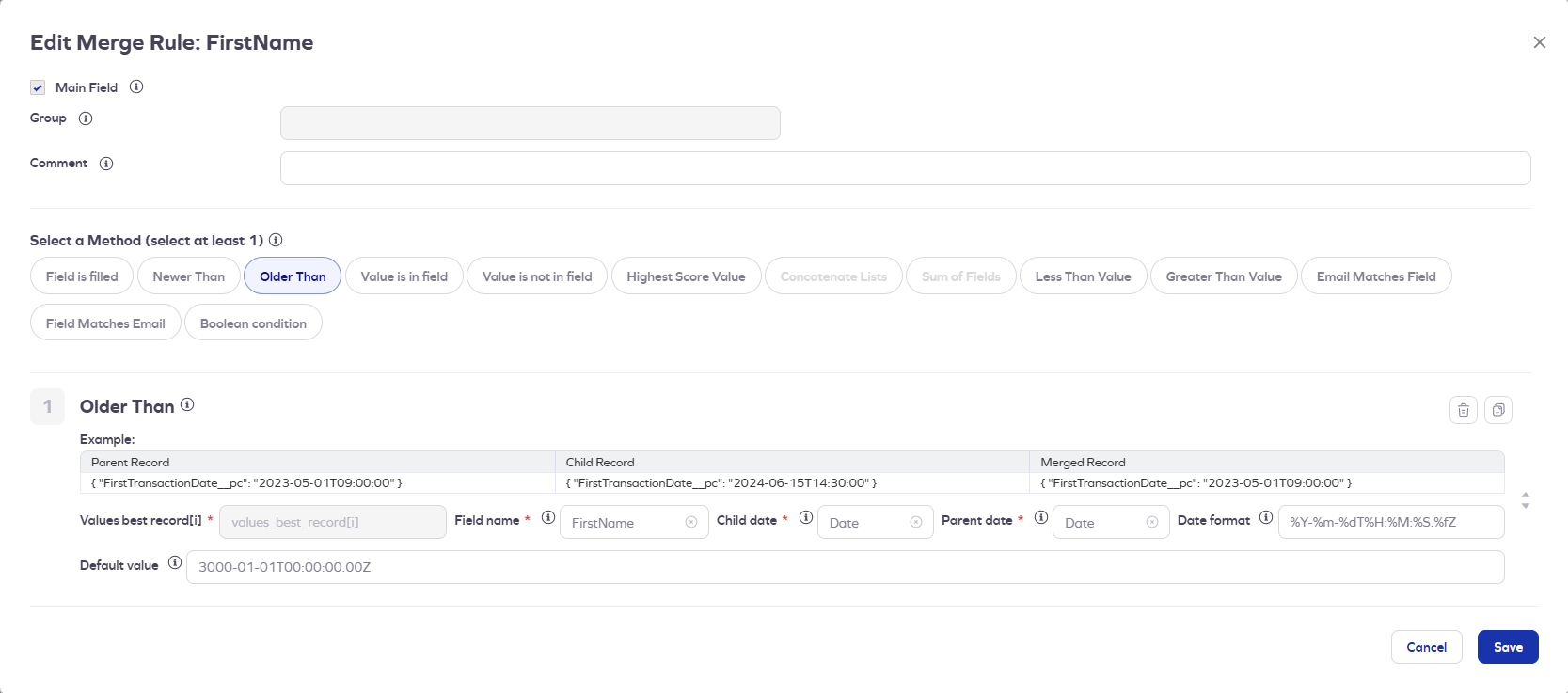
Task: Uncheck the Main Field checkbox
Action: (38, 87)
